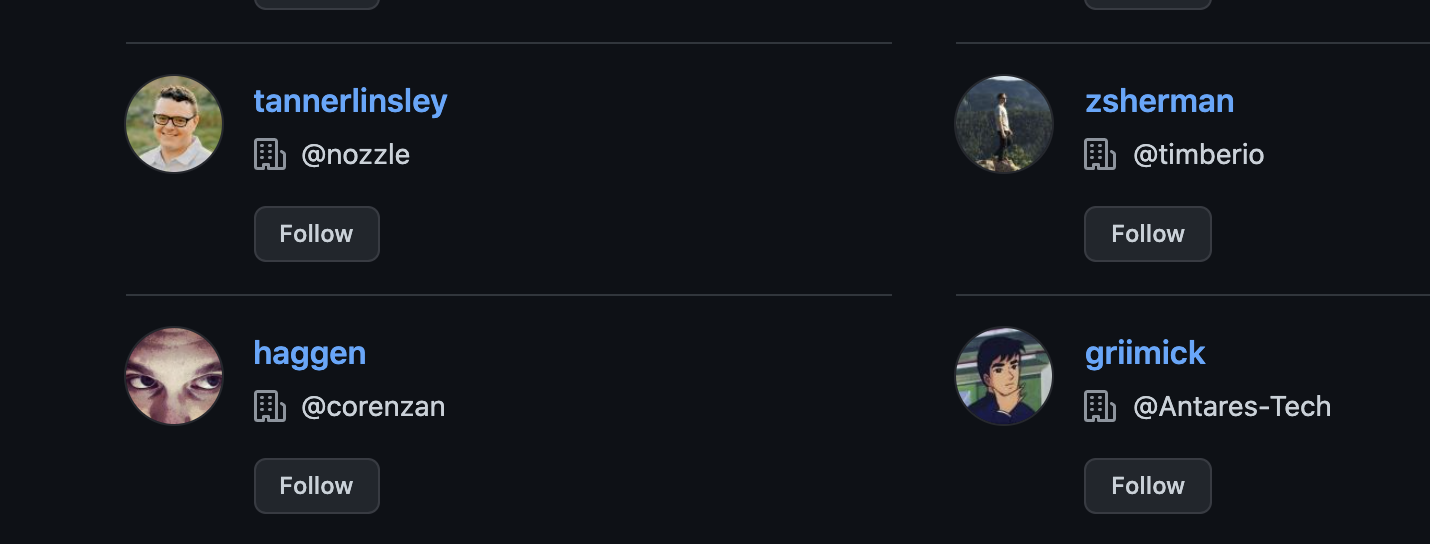This screenshot has width=1430, height=544.
Task: Click the organization icon beside @corenzan
Action: point(270,407)
